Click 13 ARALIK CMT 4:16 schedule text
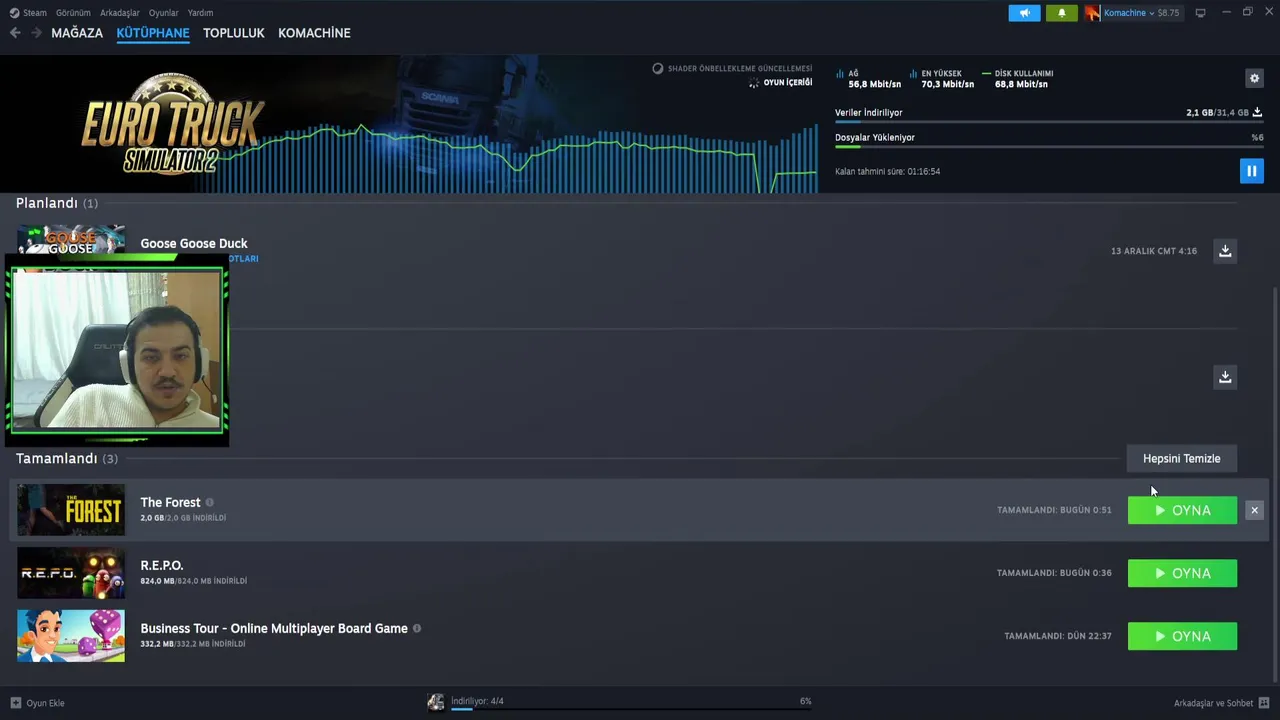Screen dimensions: 1280x720 point(1154,251)
